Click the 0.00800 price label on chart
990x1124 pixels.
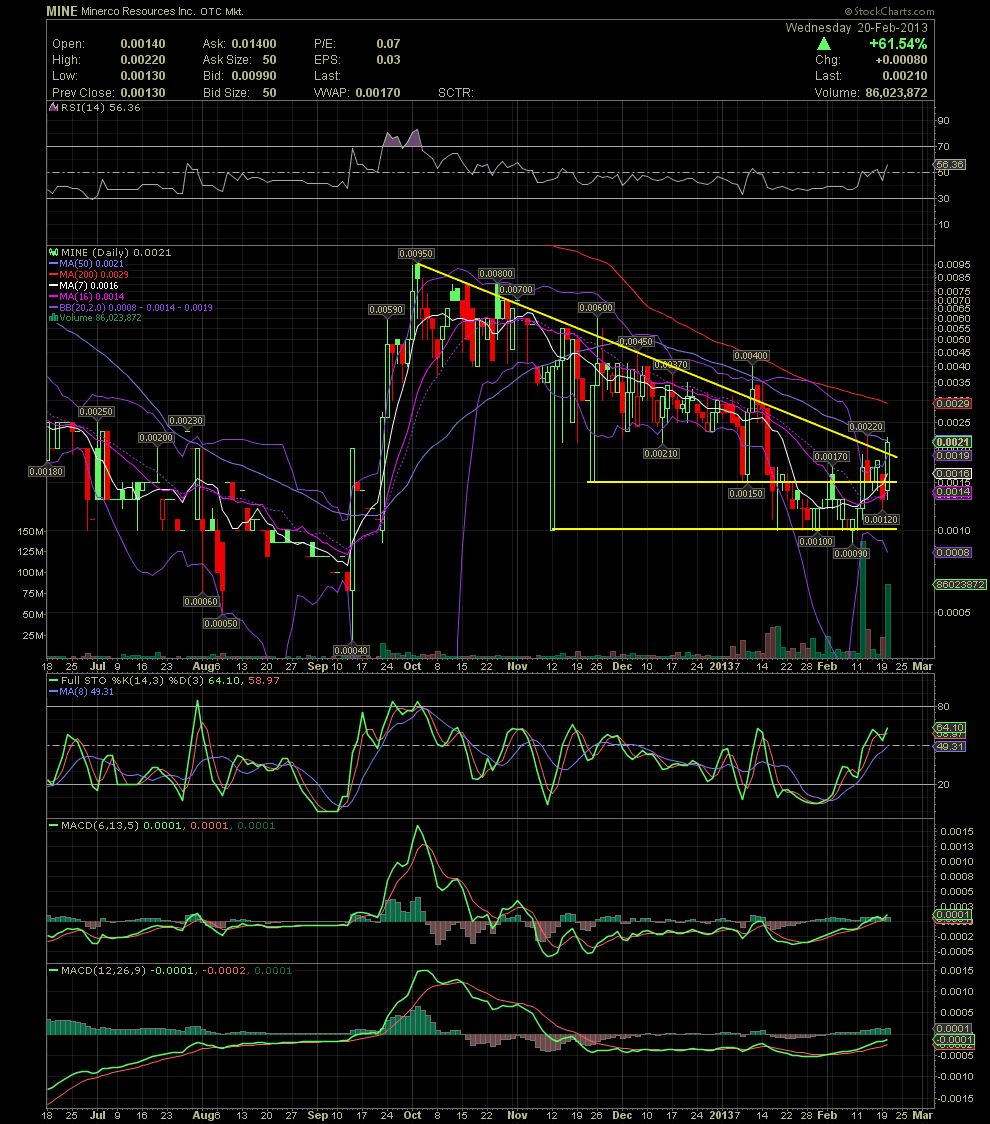click(x=496, y=274)
